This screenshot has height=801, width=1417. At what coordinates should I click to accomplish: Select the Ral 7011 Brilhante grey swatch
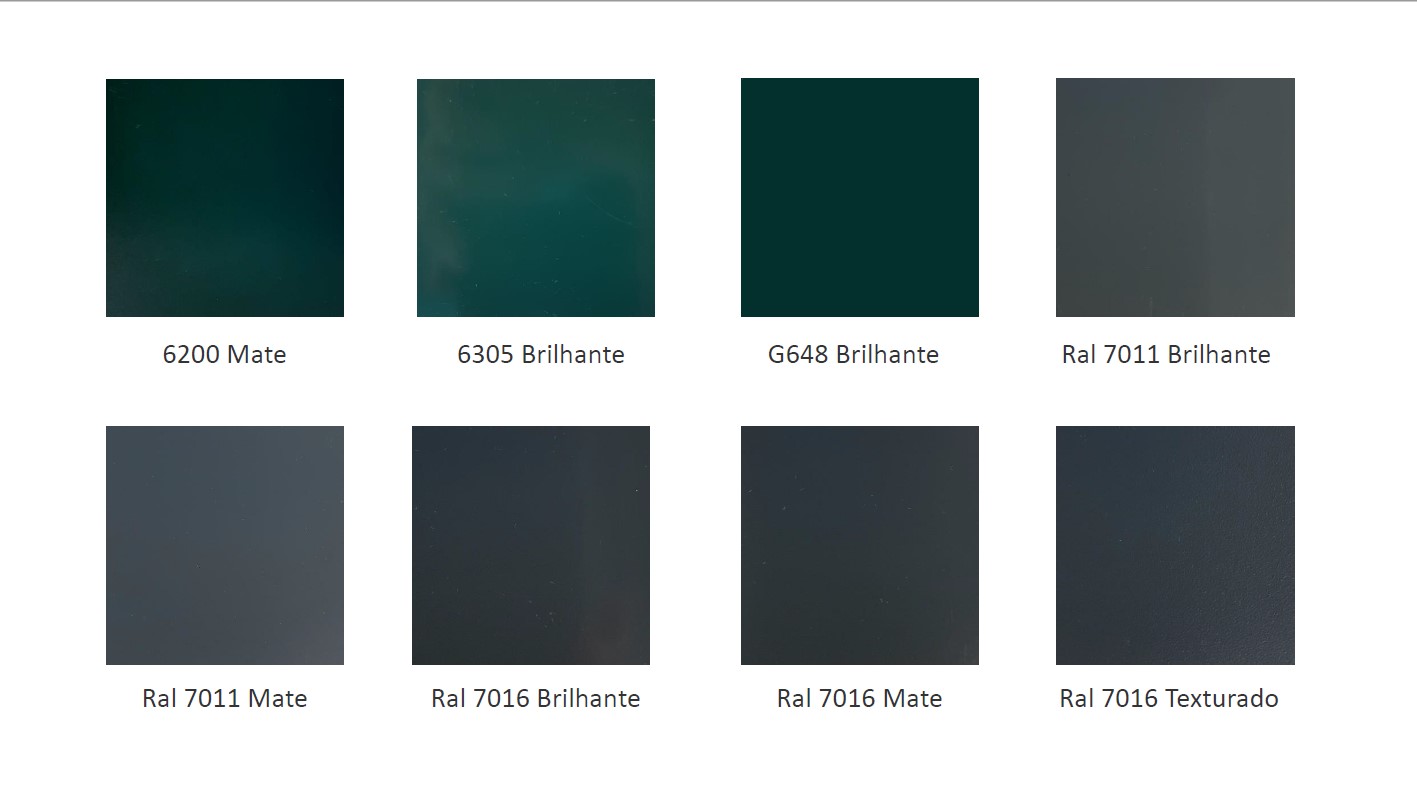pyautogui.click(x=1175, y=198)
